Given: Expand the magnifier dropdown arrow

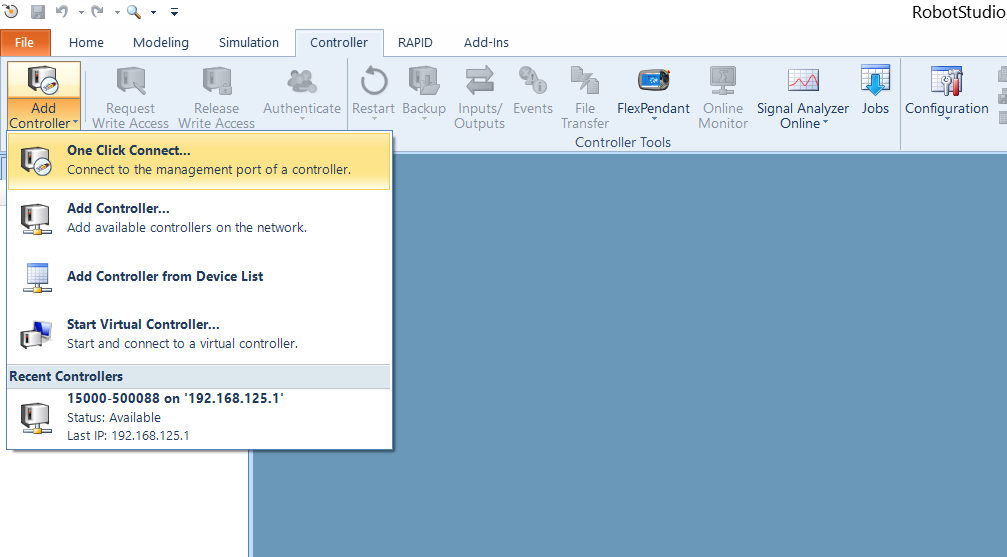Looking at the screenshot, I should pyautogui.click(x=153, y=12).
